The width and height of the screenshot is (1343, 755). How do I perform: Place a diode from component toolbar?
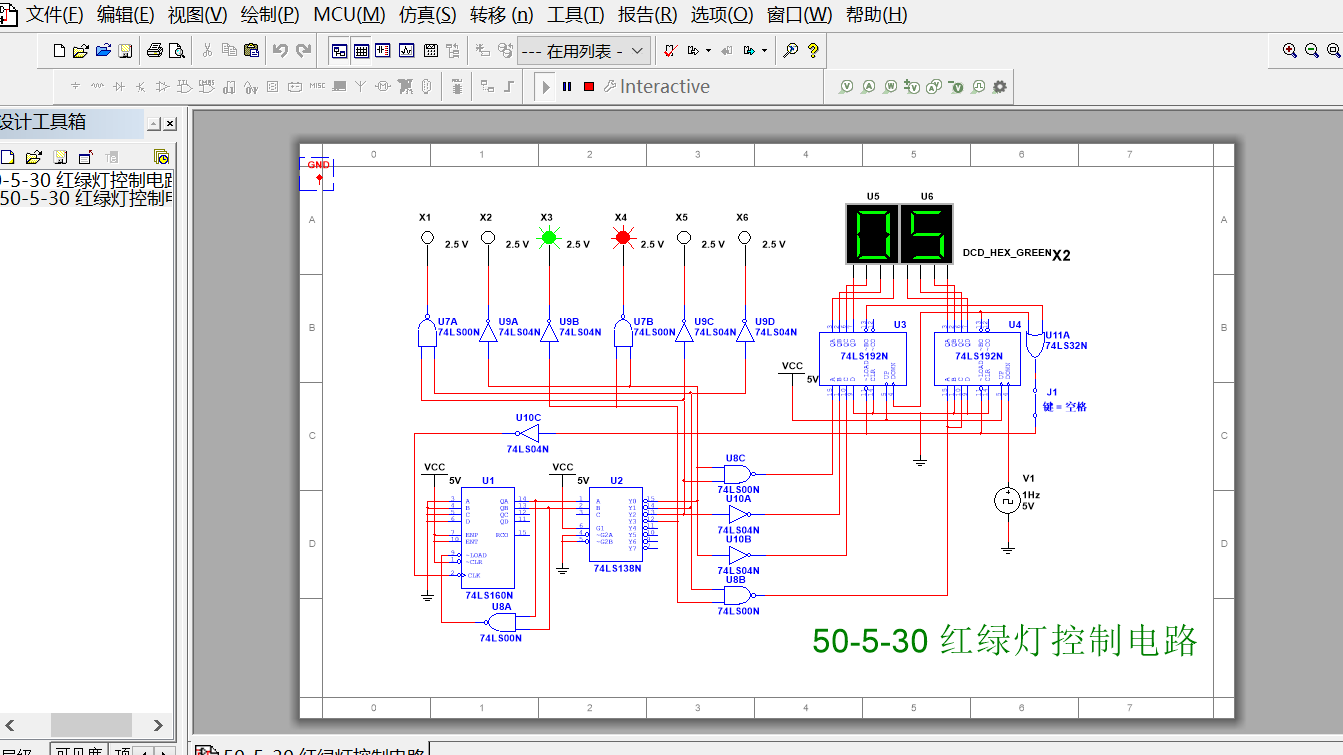[x=119, y=87]
